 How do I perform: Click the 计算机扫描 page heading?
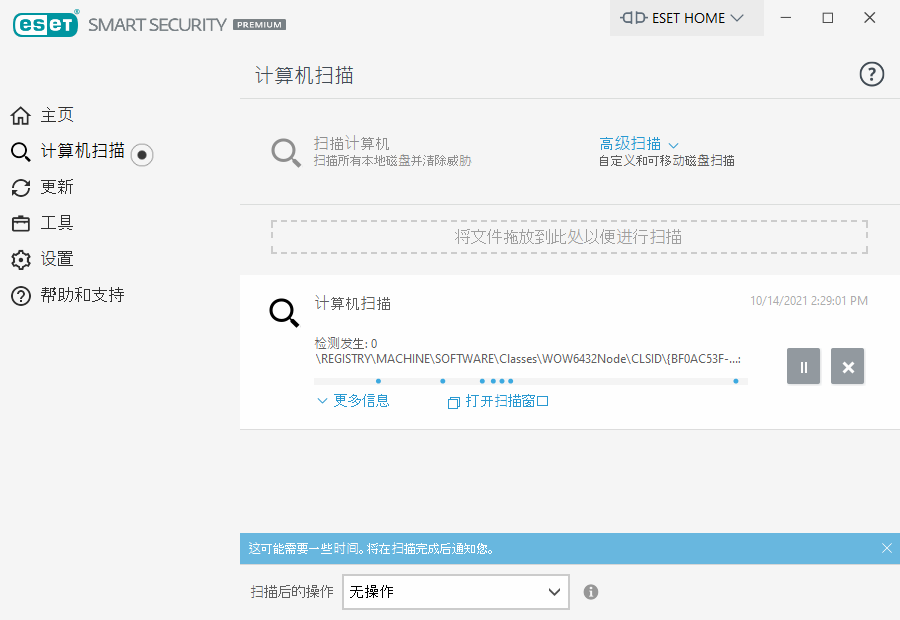tap(304, 75)
